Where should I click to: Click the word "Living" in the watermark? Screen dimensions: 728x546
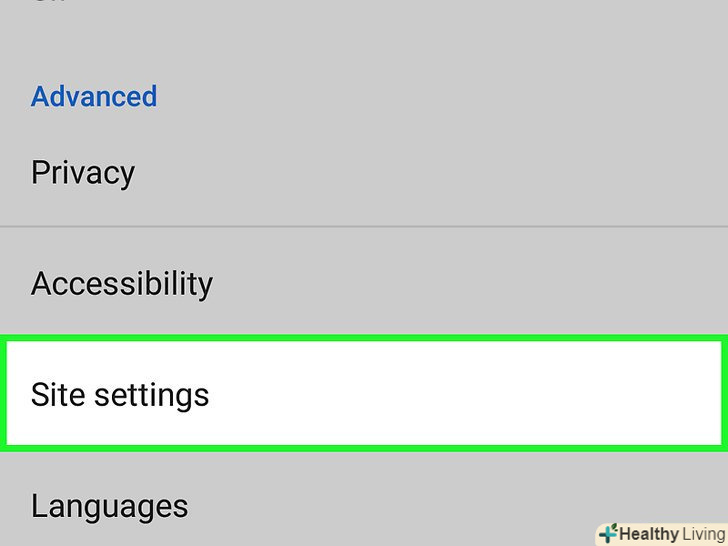(x=702, y=534)
